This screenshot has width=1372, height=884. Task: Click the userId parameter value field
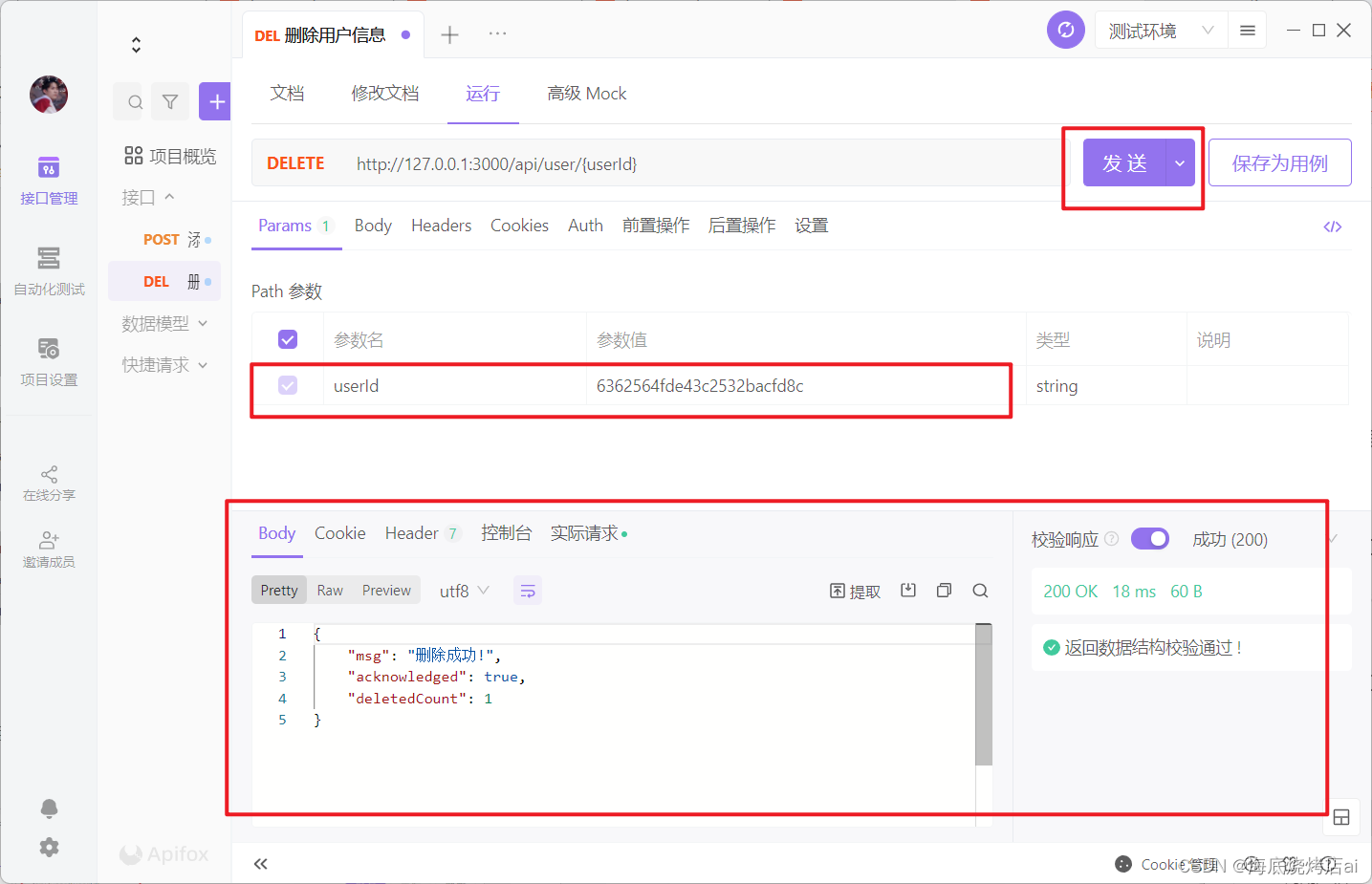coord(805,386)
